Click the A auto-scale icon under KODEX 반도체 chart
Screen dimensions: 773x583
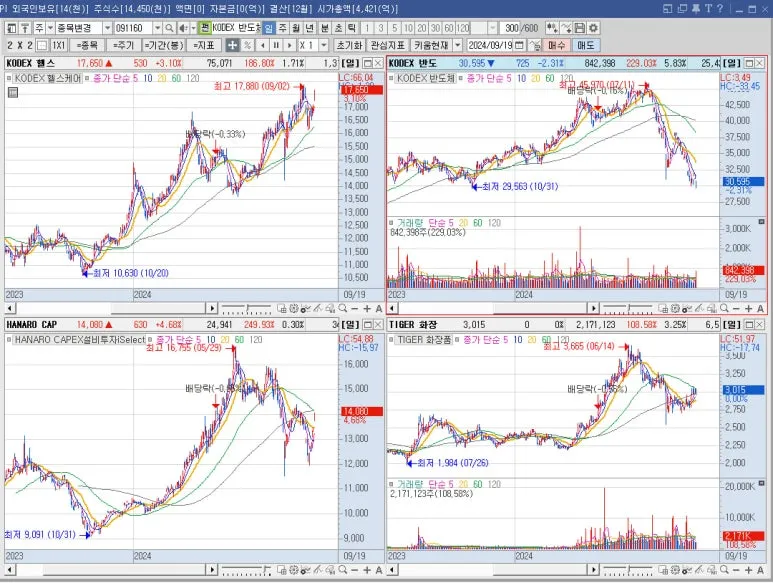coord(760,309)
